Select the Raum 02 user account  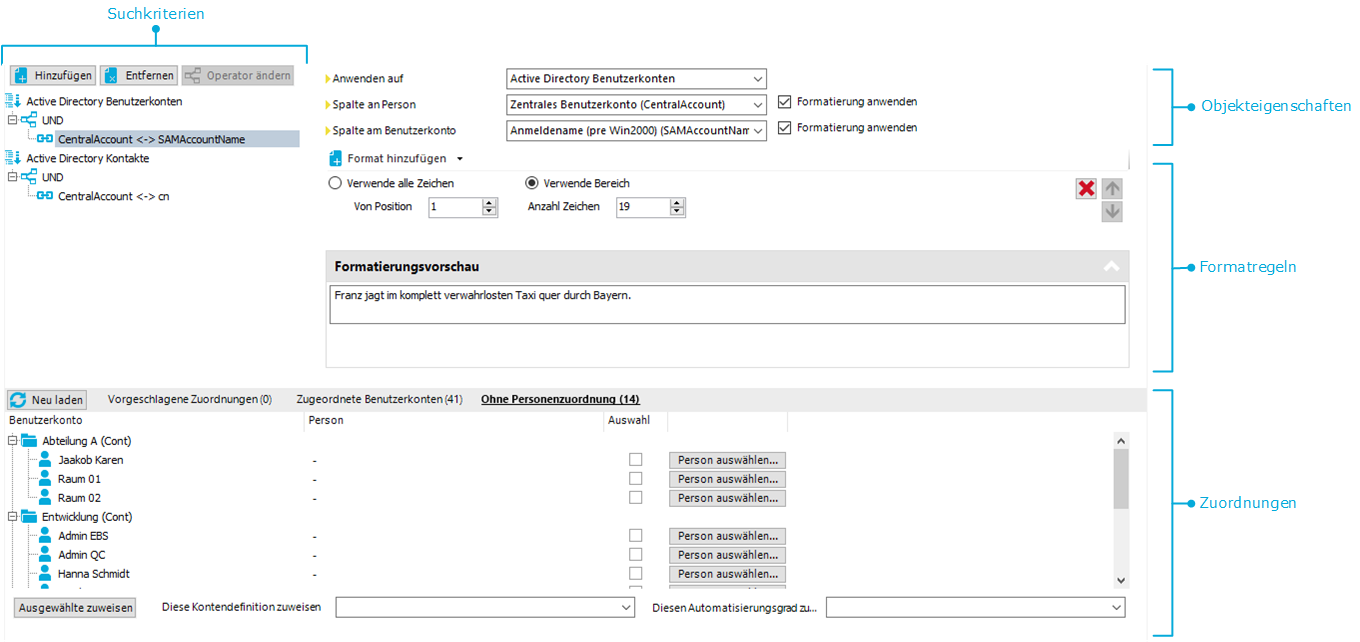click(79, 498)
